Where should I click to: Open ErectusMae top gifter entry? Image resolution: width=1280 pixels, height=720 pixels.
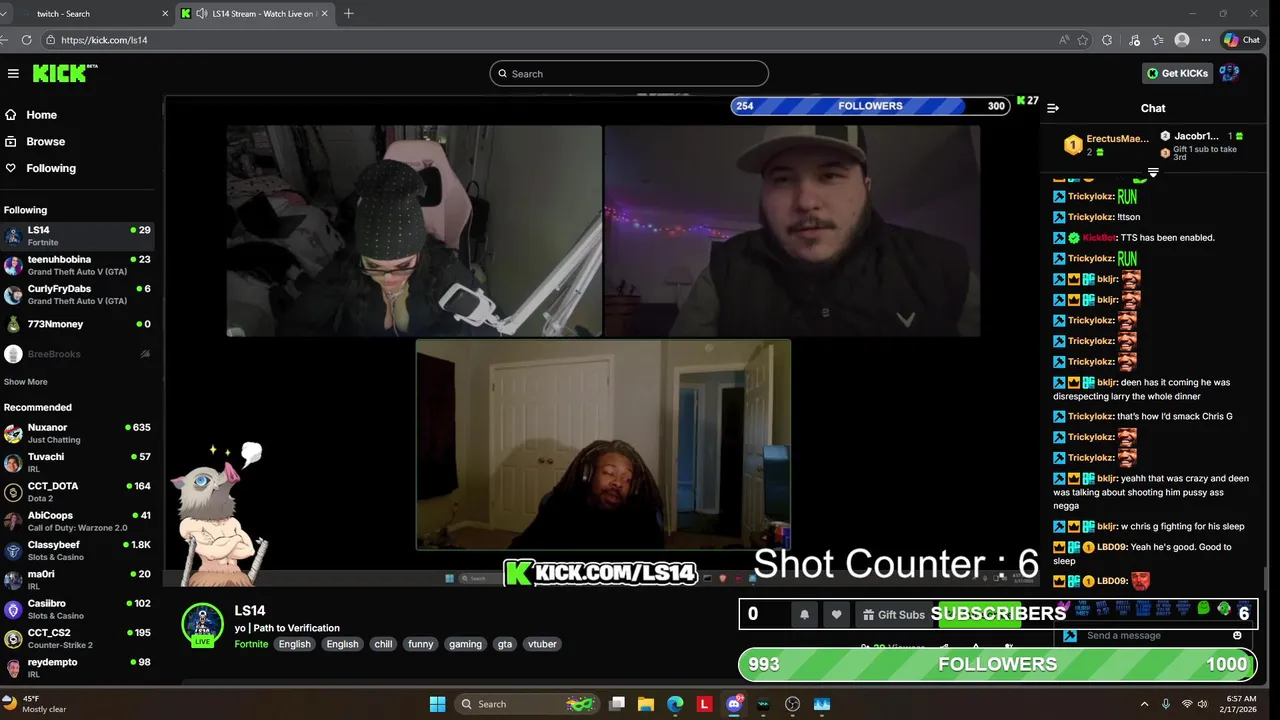point(1105,145)
